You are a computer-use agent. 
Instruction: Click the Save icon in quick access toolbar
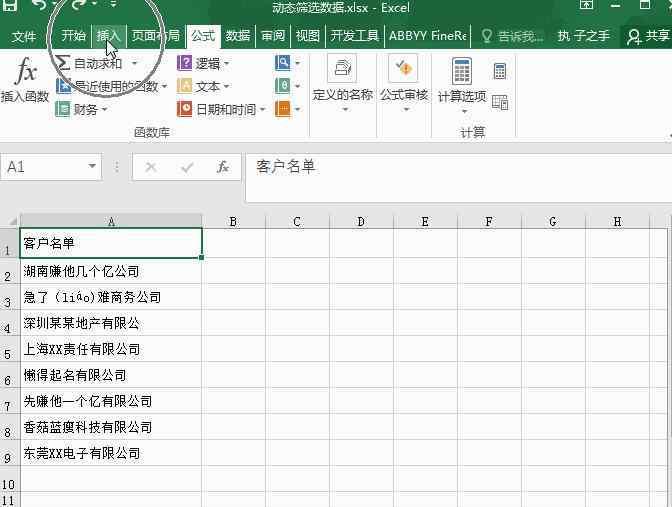click(x=9, y=5)
